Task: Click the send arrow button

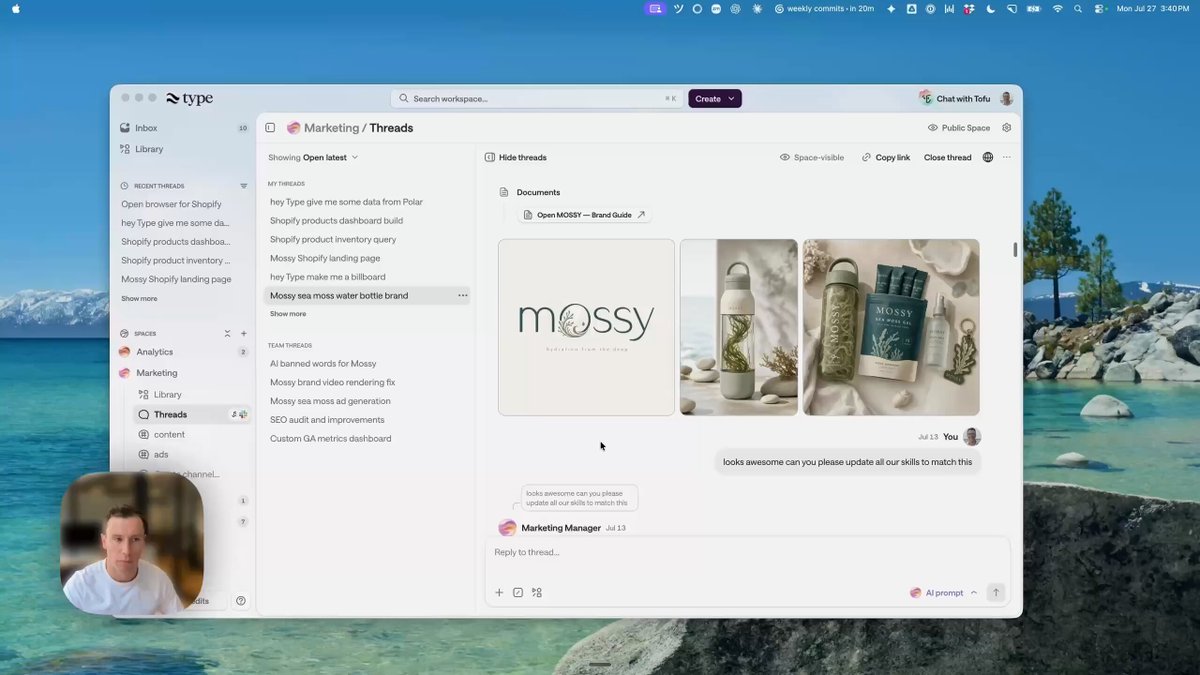Action: point(995,593)
